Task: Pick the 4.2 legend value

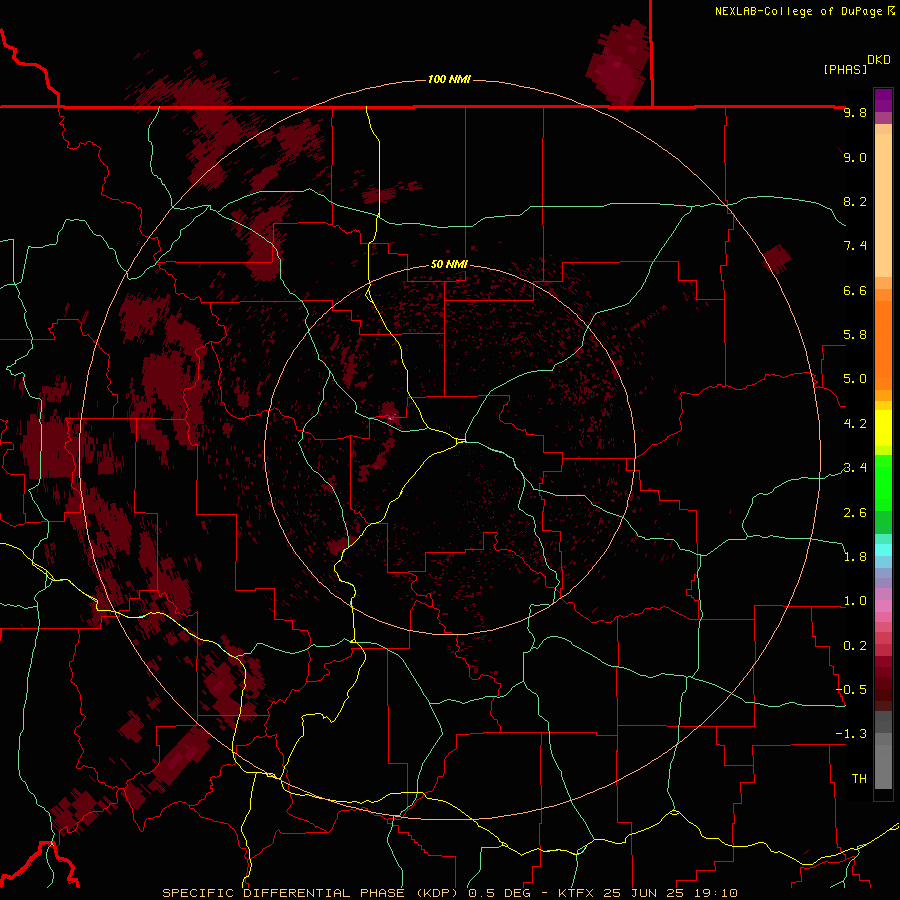Action: pos(855,424)
